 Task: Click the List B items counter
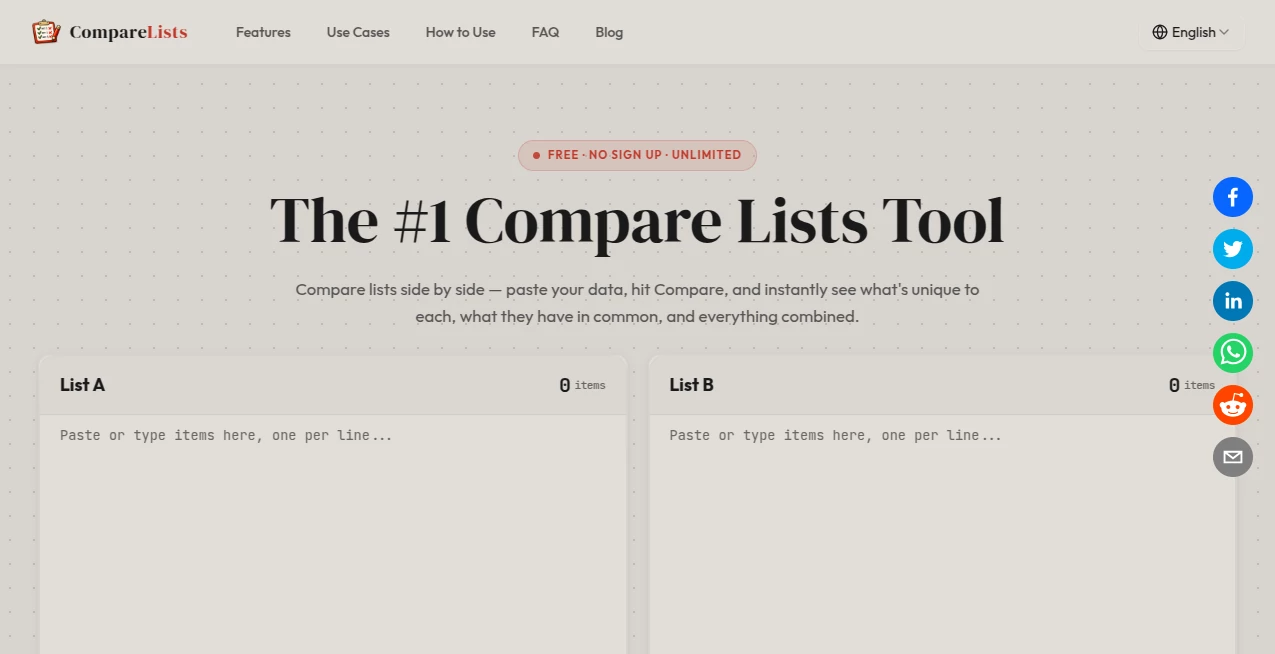[1191, 385]
